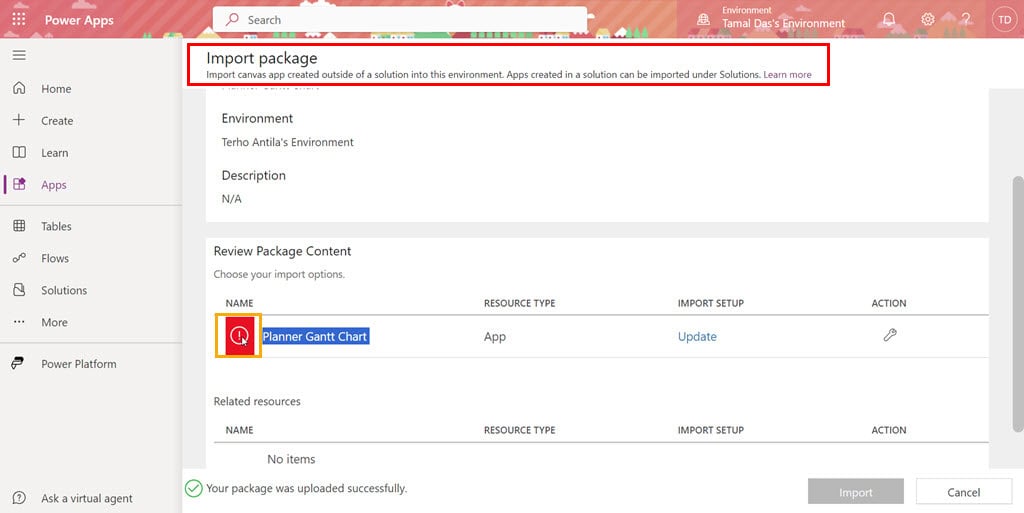Click the Solutions icon in the sidebar
Viewport: 1024px width, 513px height.
click(x=20, y=290)
